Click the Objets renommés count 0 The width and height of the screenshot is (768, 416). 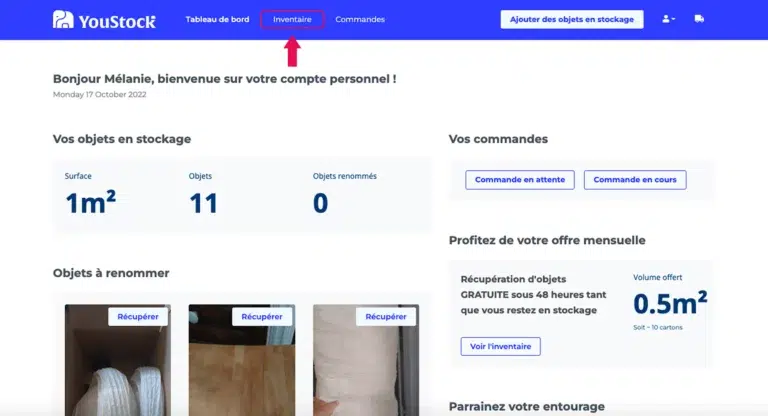pyautogui.click(x=320, y=203)
